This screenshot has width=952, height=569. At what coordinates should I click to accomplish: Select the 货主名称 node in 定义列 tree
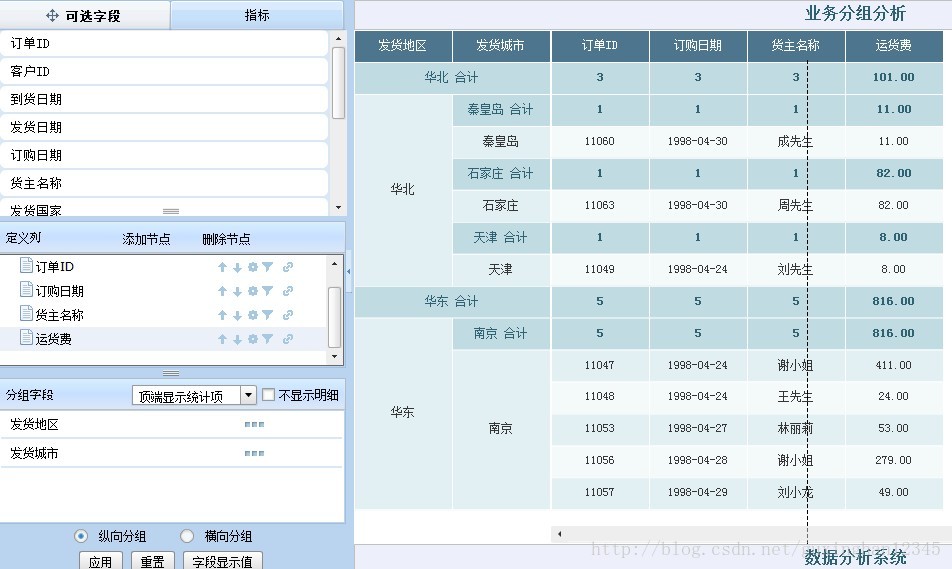60,315
